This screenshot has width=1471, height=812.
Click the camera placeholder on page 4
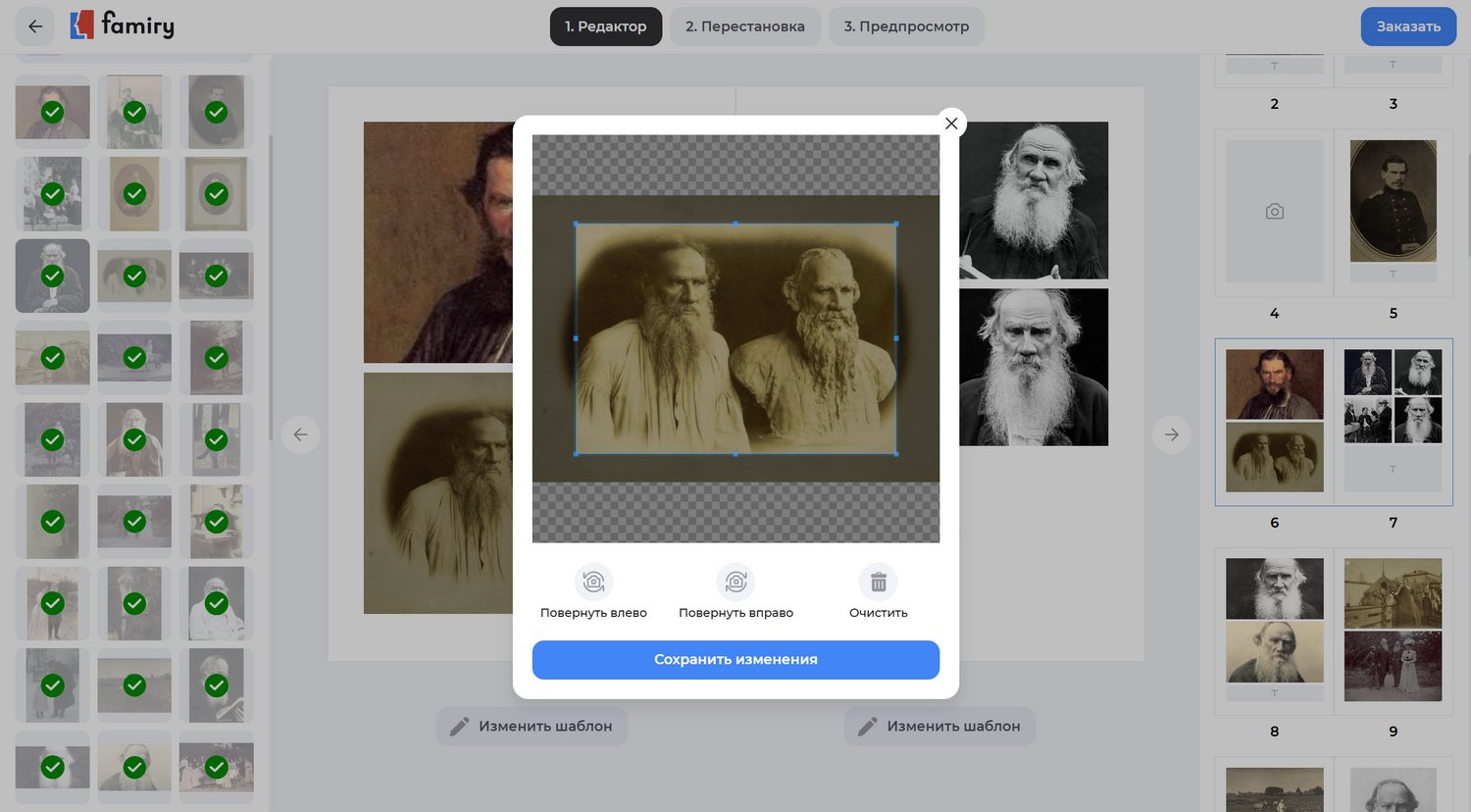tap(1274, 212)
